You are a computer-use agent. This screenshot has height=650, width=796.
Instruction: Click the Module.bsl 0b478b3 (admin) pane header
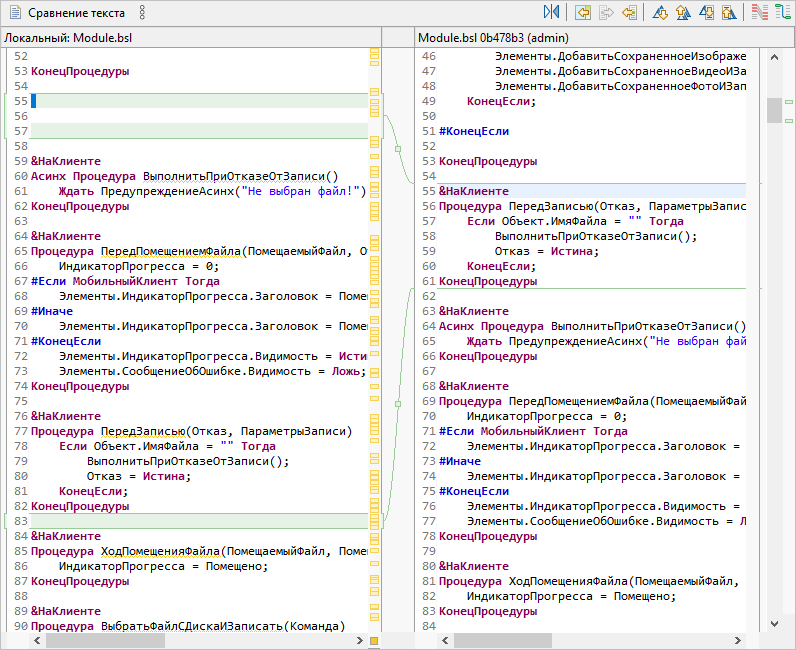click(x=493, y=37)
